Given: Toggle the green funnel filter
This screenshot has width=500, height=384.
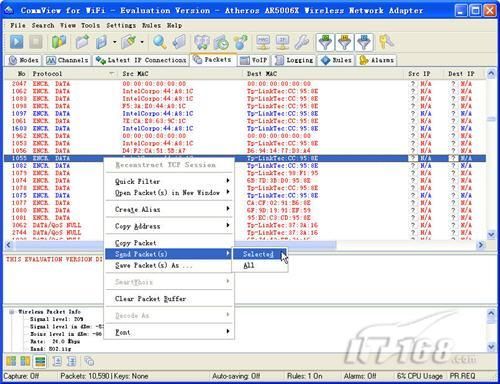Looking at the screenshot, I should coord(325,42).
